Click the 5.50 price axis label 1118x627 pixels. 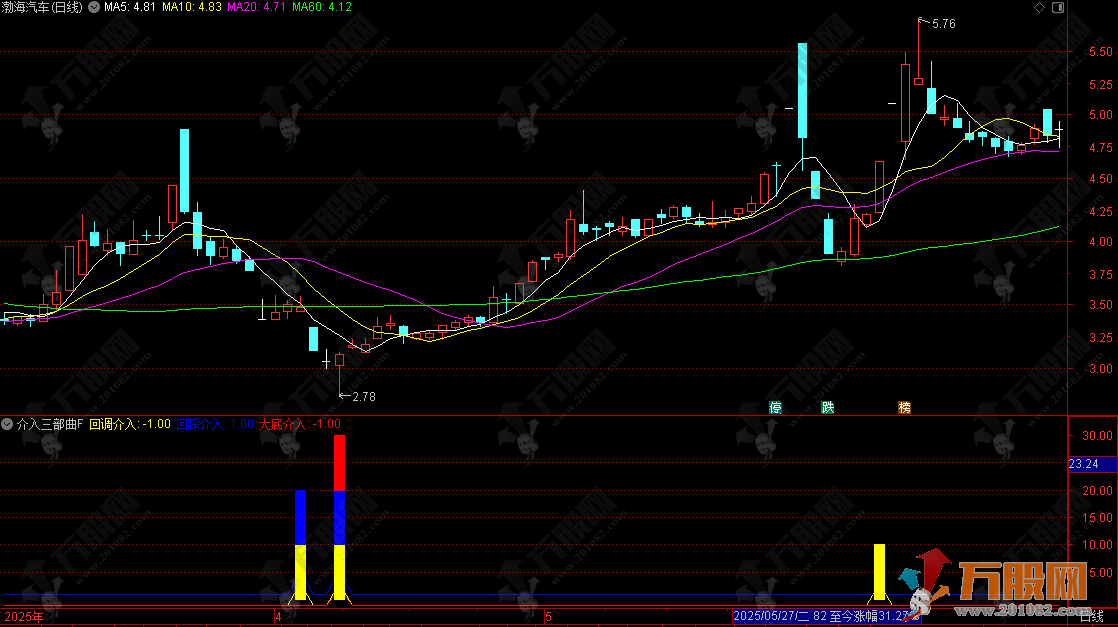(1100, 52)
